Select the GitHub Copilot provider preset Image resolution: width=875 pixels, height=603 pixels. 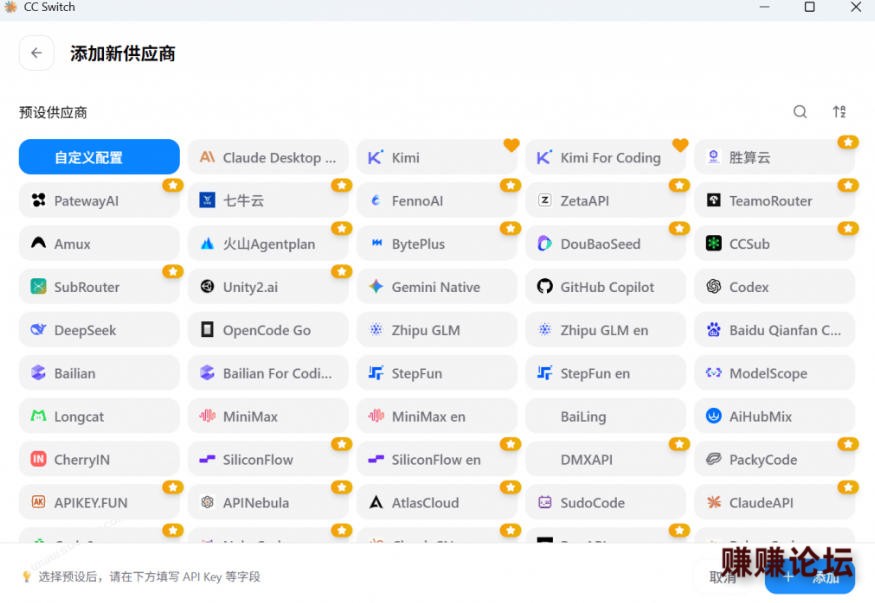pos(605,287)
